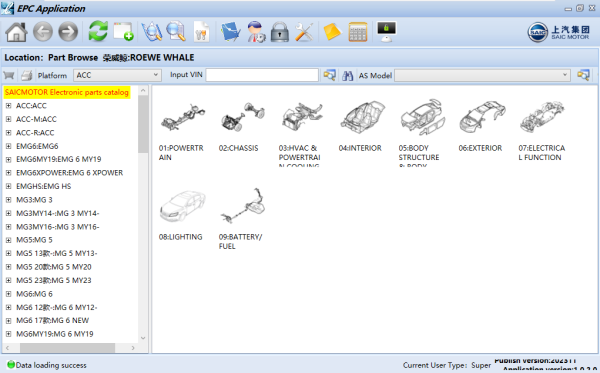Click tree horizontal scrollbar left arrow
The image size is (600, 373).
click(x=7, y=348)
